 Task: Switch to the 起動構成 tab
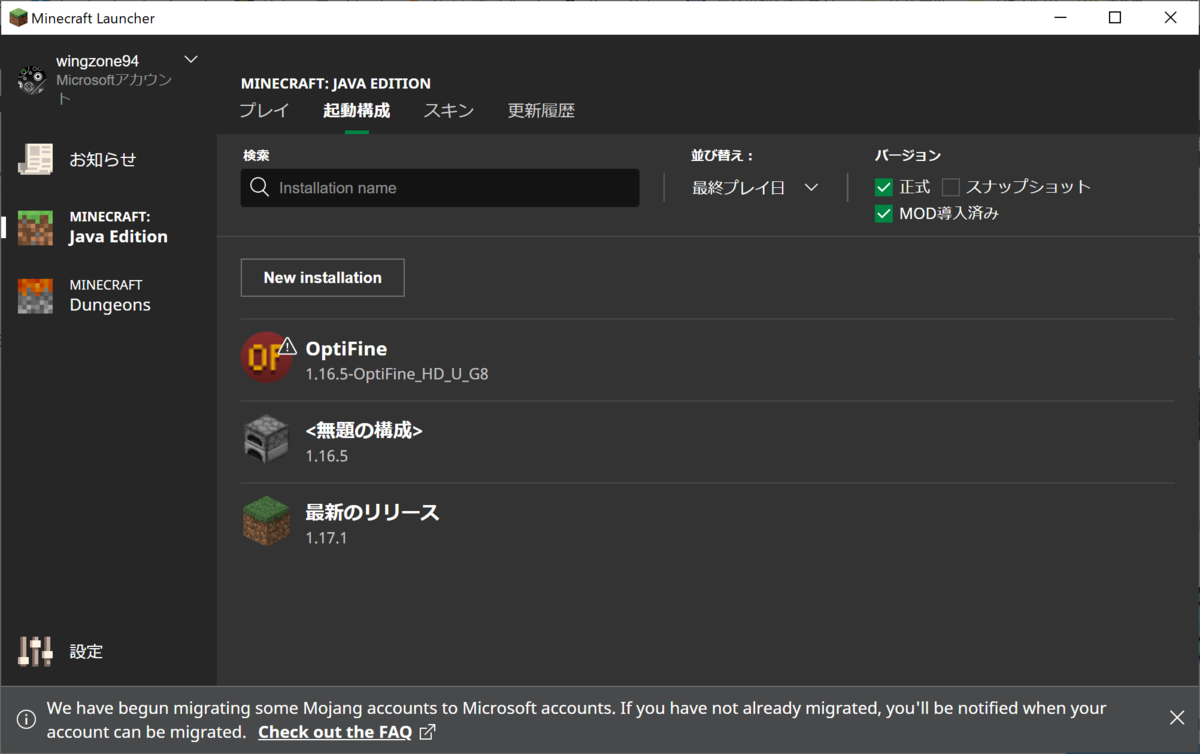(356, 111)
